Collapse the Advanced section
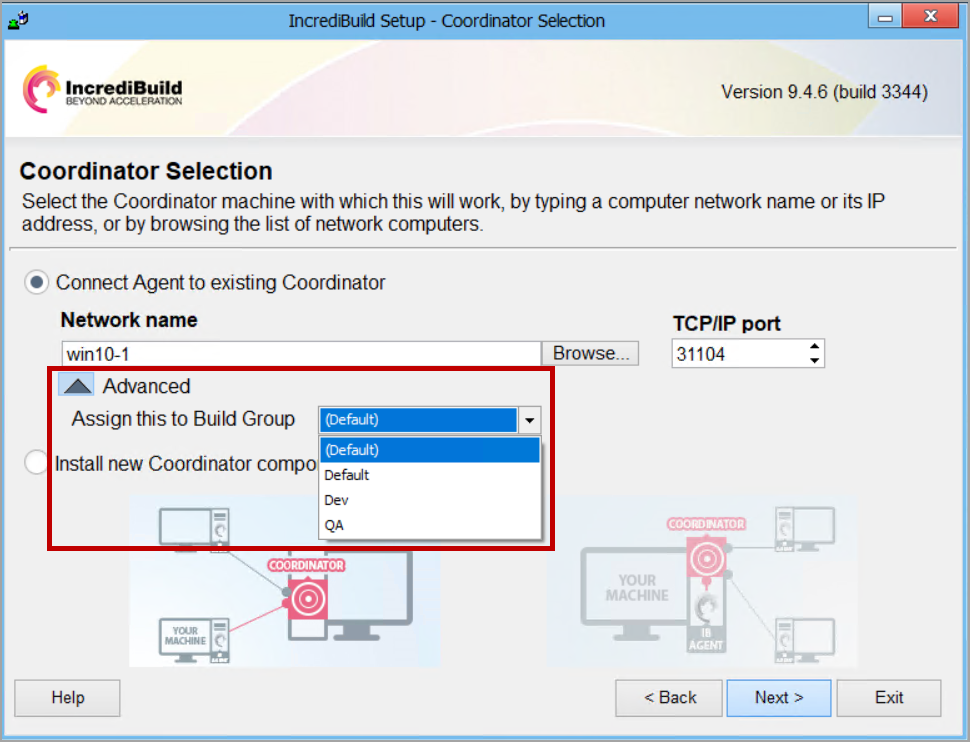 click(76, 386)
